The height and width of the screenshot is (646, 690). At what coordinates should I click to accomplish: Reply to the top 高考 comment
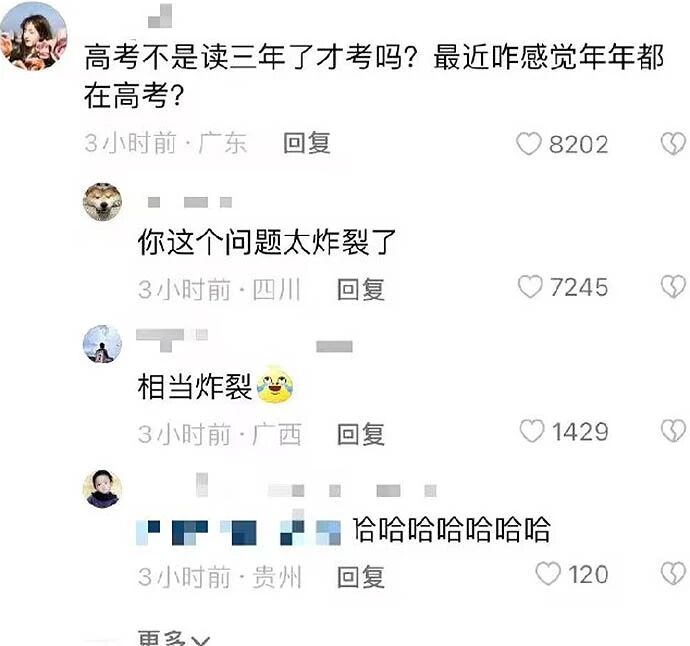coord(307,143)
